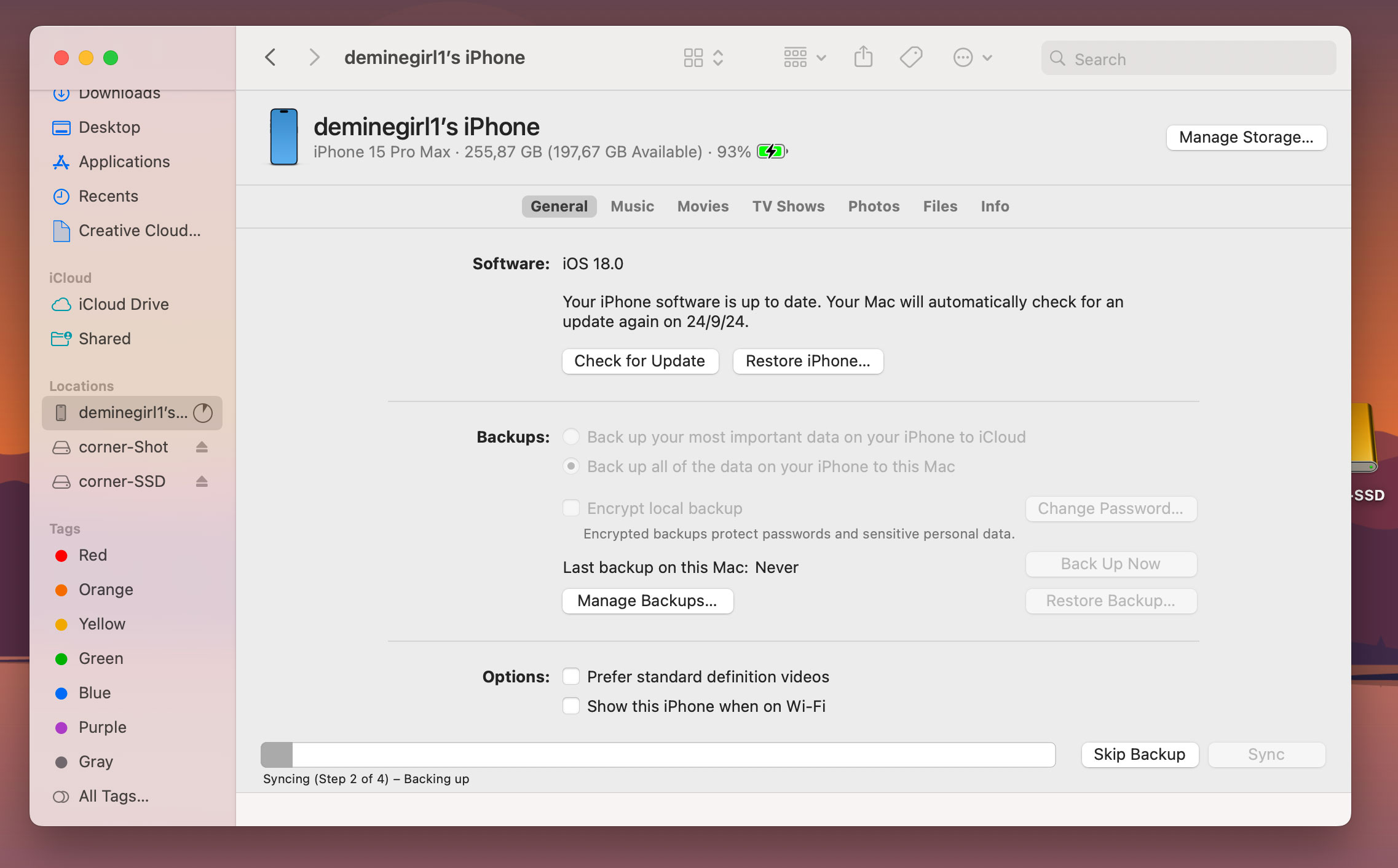Toggle Encrypt local backup checkbox
The width and height of the screenshot is (1398, 868).
click(571, 508)
